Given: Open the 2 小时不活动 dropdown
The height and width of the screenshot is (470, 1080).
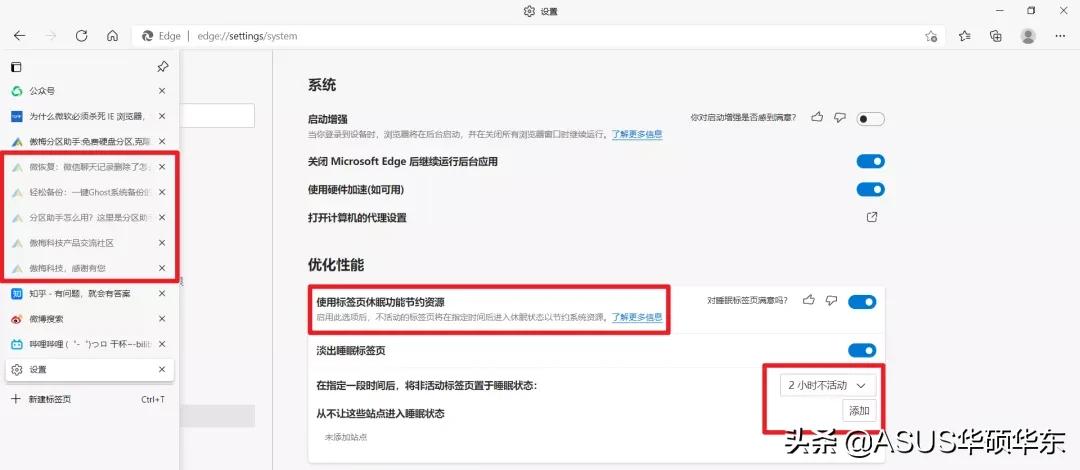Looking at the screenshot, I should pos(829,385).
